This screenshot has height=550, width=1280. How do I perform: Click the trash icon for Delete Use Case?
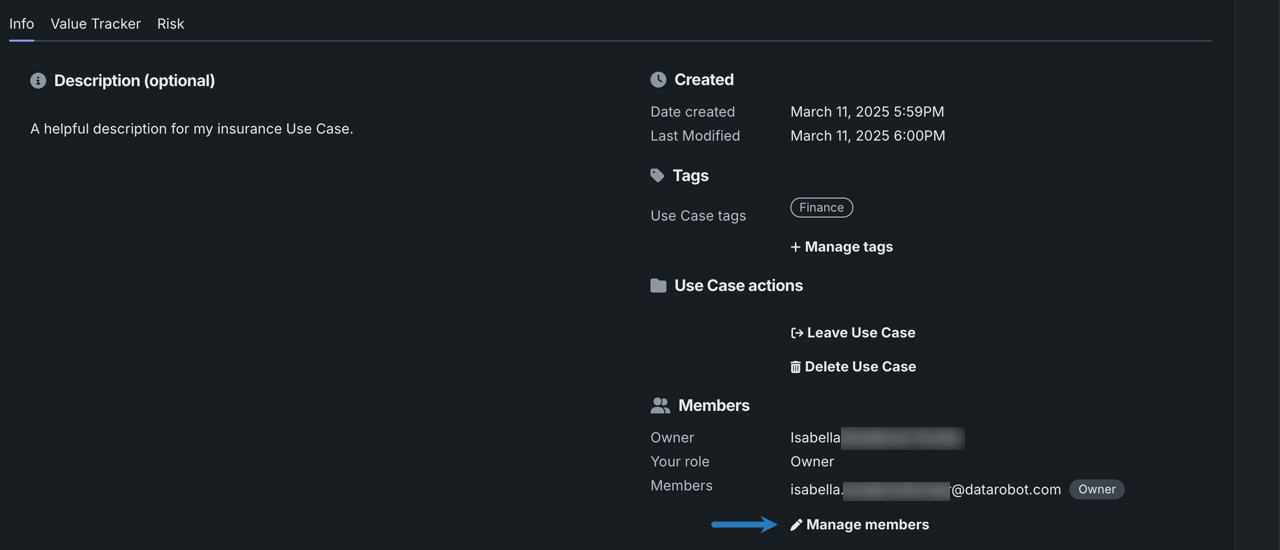tap(796, 367)
